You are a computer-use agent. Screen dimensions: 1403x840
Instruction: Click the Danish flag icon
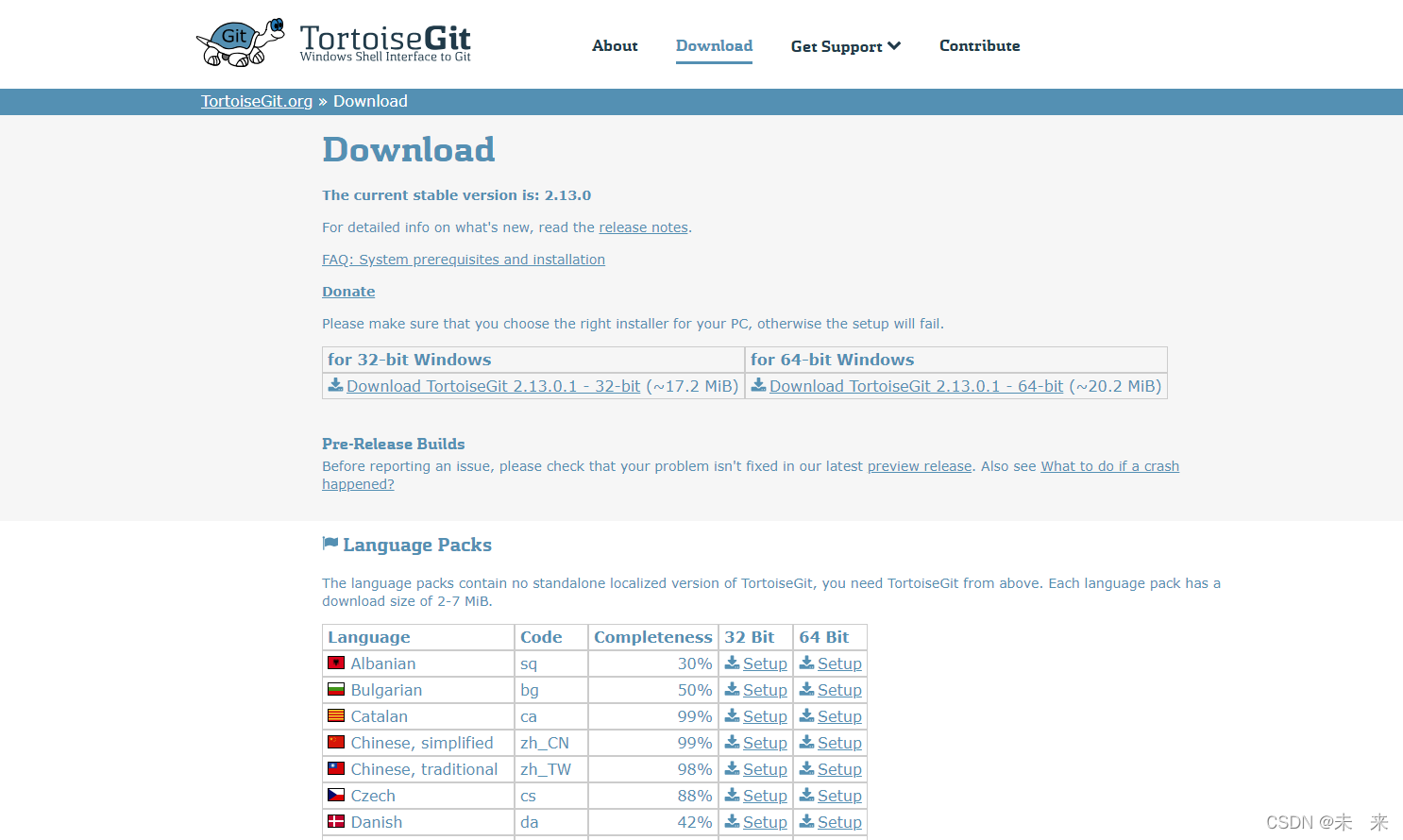(x=336, y=821)
